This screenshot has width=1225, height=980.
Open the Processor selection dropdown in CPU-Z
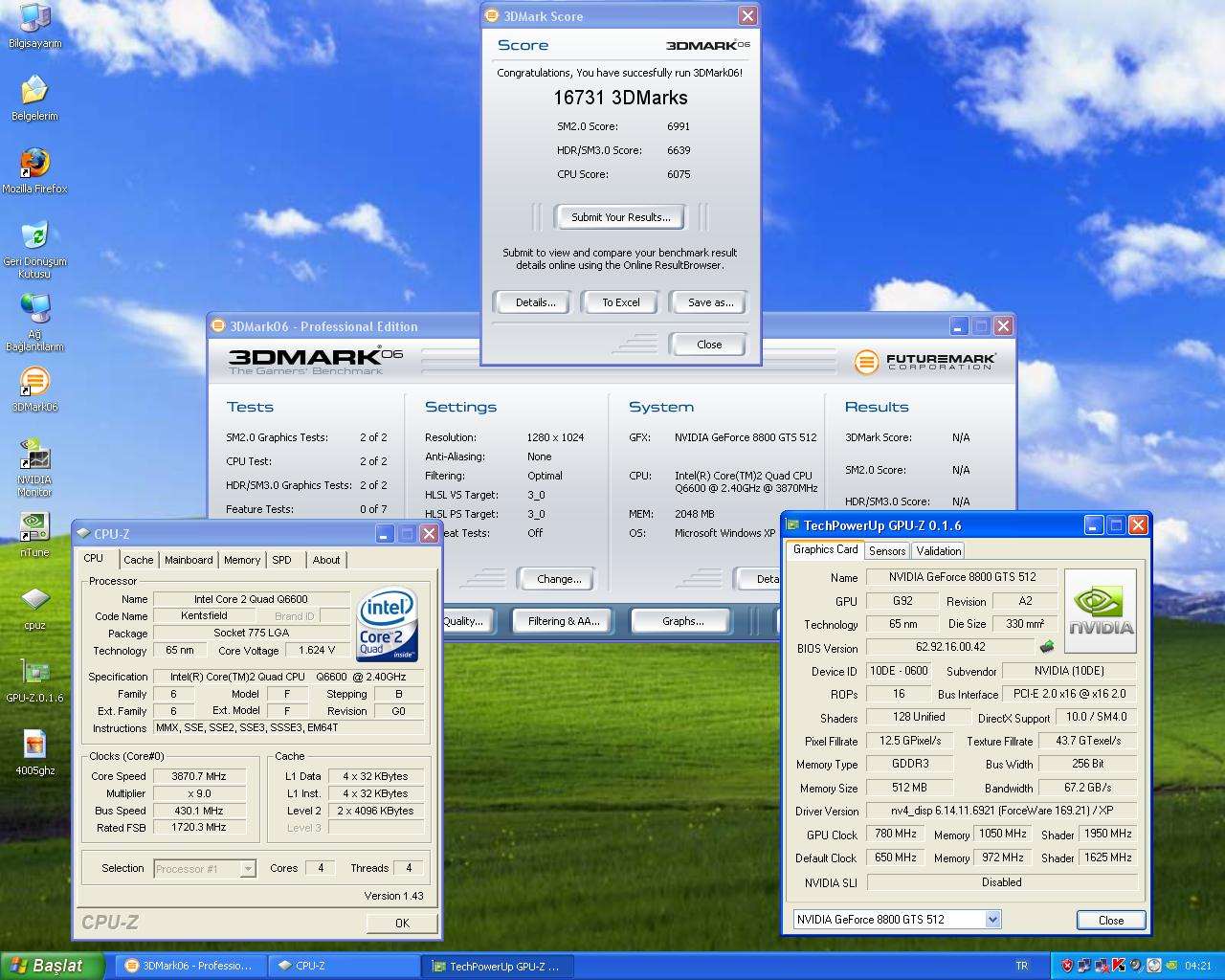coord(205,868)
